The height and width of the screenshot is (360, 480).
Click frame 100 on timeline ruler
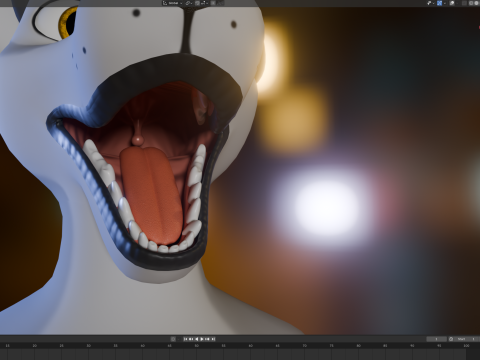[466, 346]
